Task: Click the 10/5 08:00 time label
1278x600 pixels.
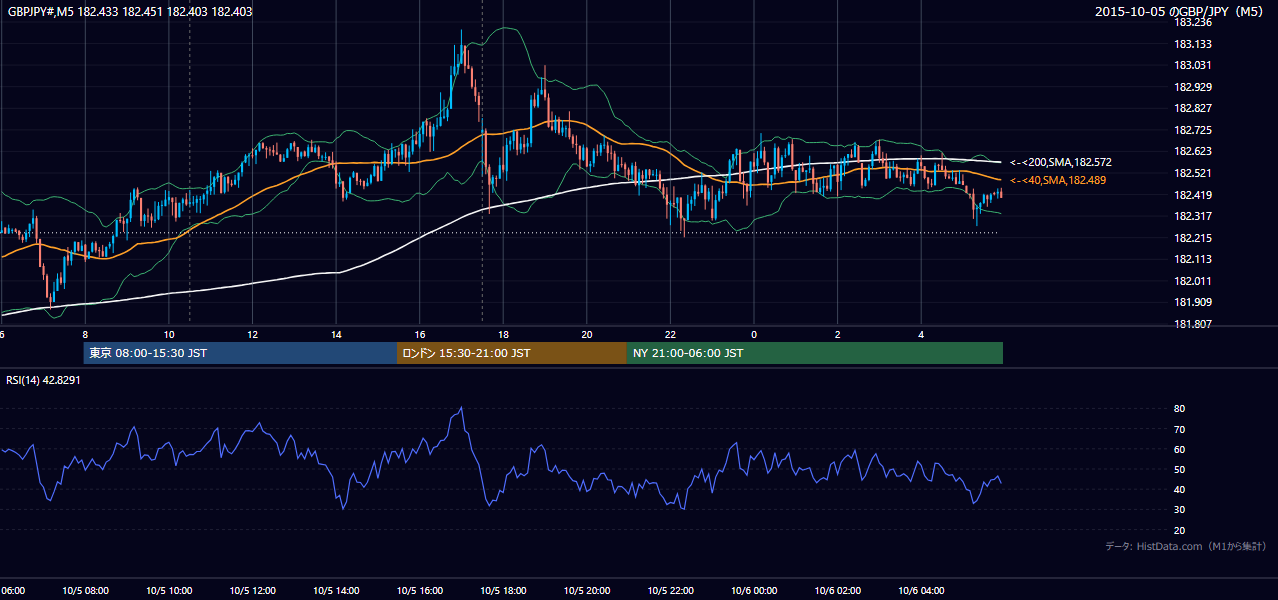Action: [85, 591]
